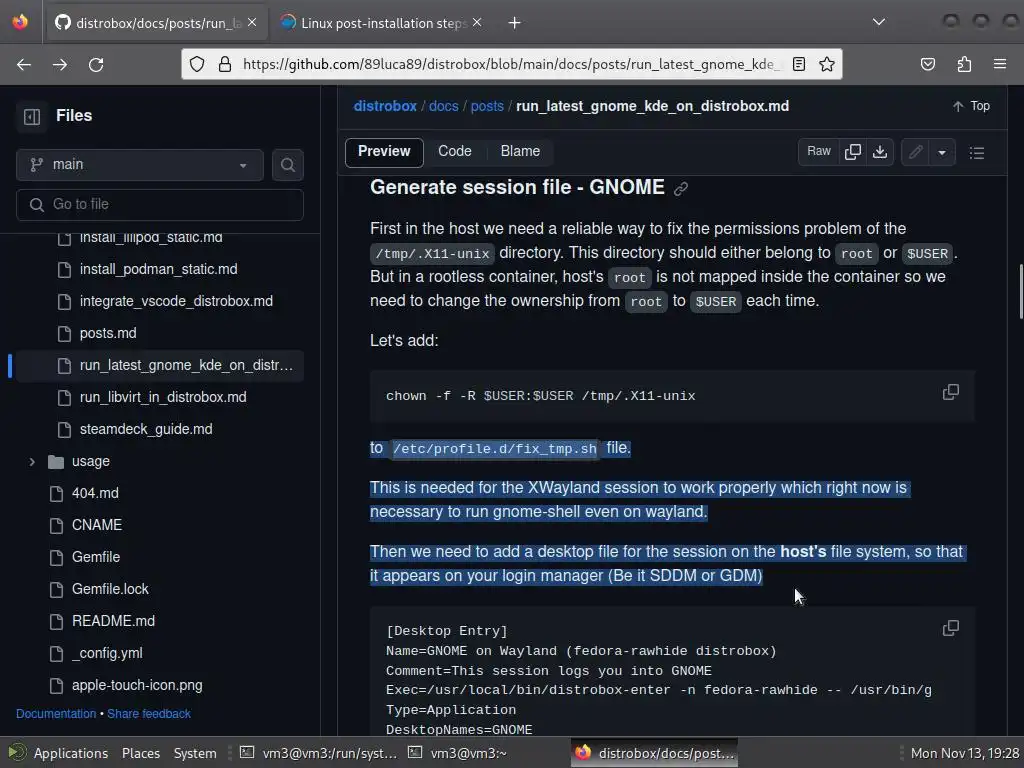Copy the chown command code block
The image size is (1024, 768).
pyautogui.click(x=951, y=392)
